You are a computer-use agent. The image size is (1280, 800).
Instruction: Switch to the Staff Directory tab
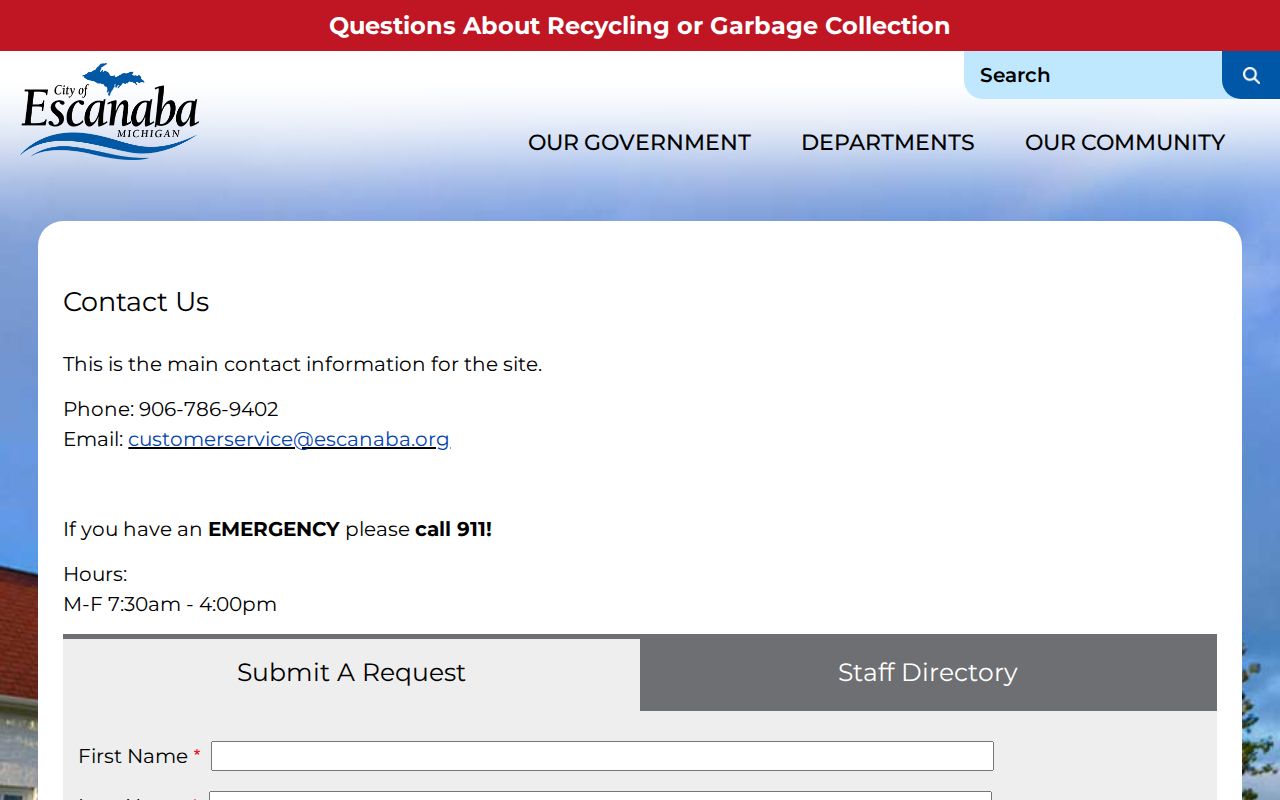928,673
